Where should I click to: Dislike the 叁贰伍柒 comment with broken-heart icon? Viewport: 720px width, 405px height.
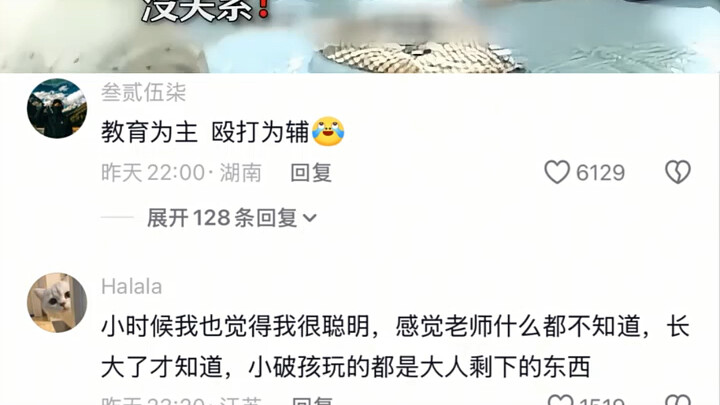coord(678,172)
